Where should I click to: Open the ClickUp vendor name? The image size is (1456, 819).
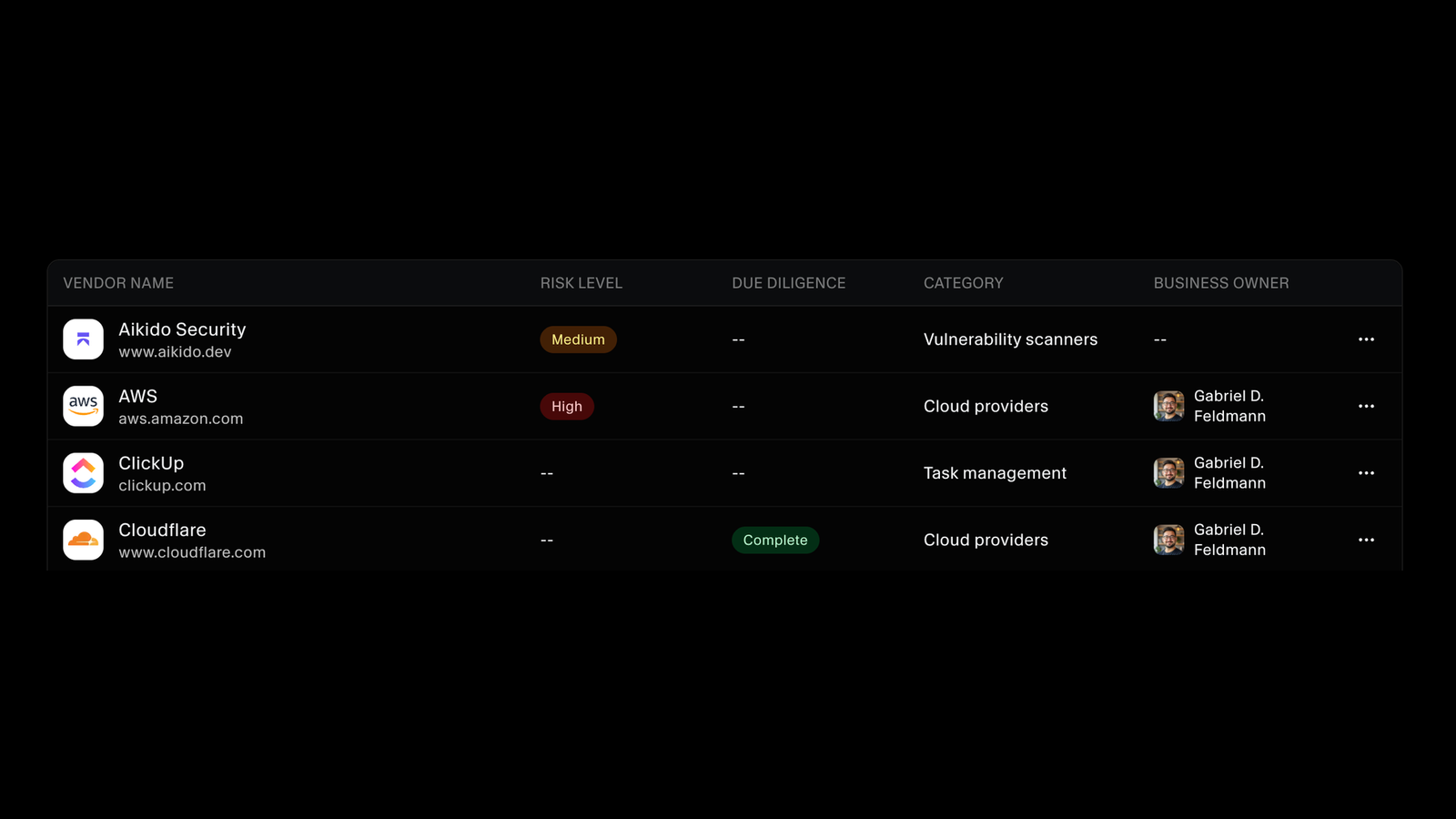pos(151,463)
